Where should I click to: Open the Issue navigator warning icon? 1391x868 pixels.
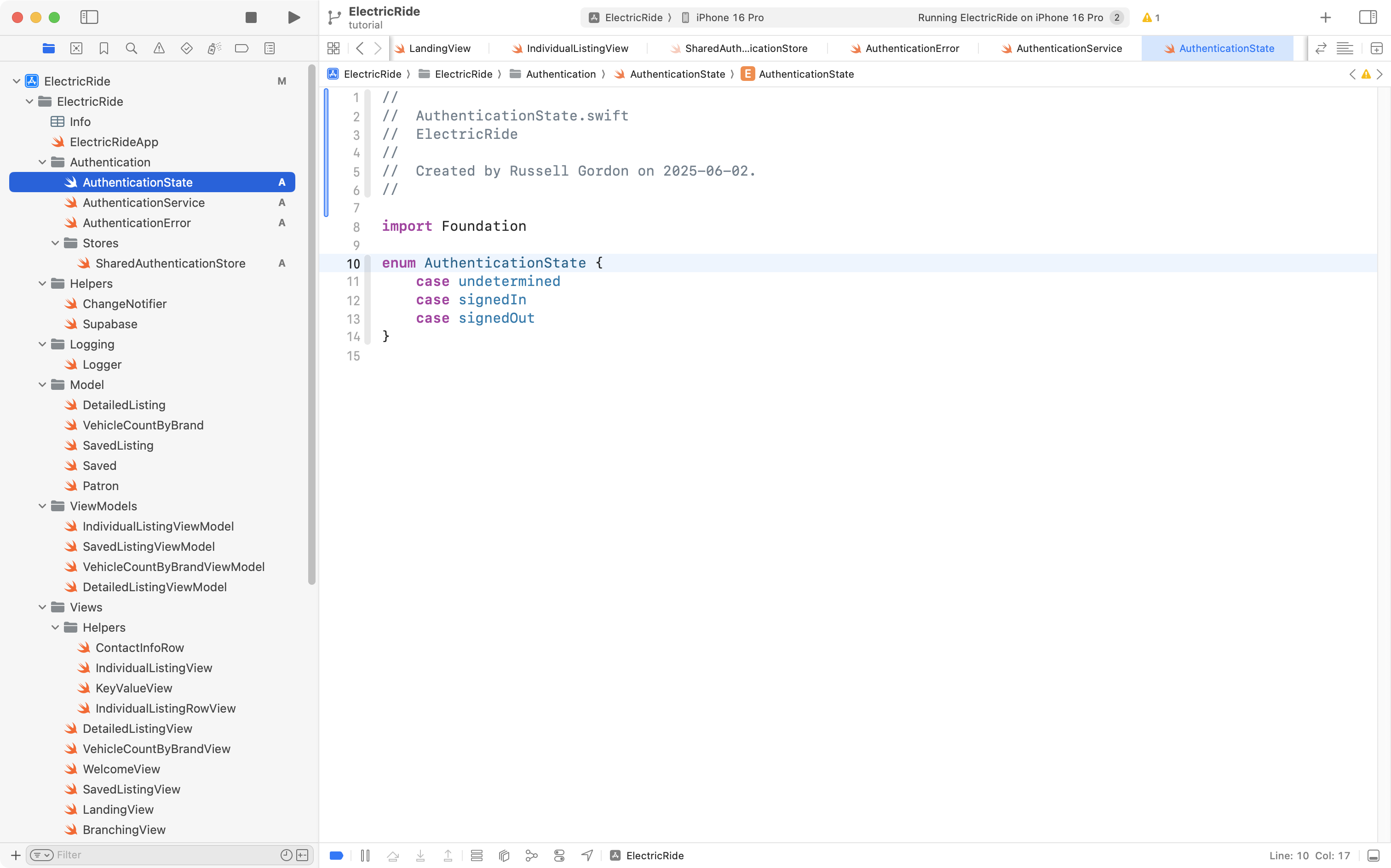coord(159,48)
